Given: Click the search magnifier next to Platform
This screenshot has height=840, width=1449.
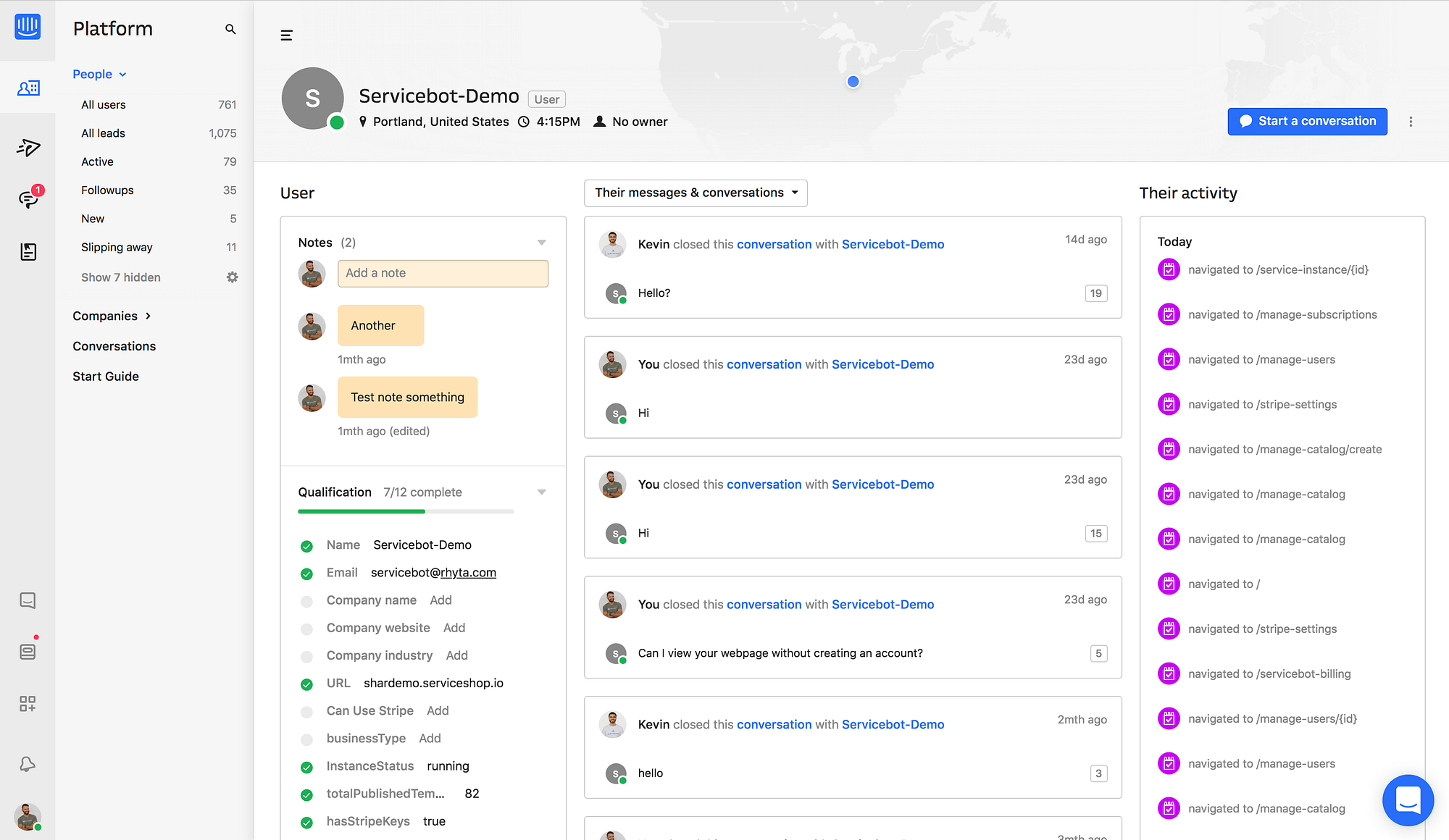Looking at the screenshot, I should (x=230, y=29).
